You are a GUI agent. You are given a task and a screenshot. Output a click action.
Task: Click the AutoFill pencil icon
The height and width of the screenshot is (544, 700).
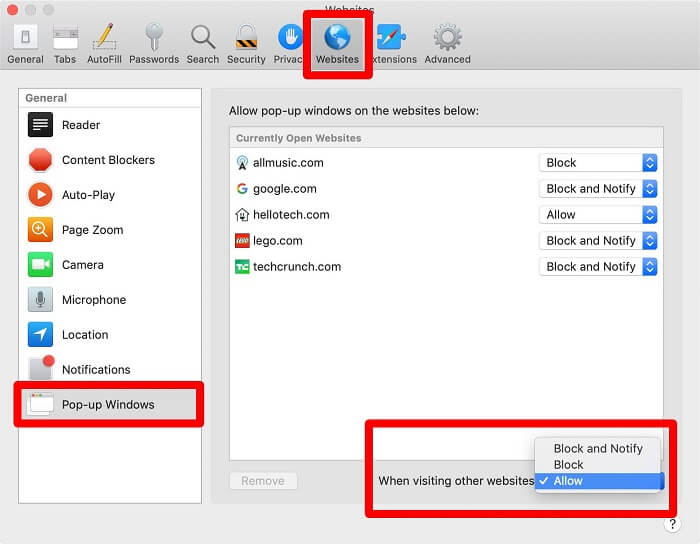coord(104,37)
